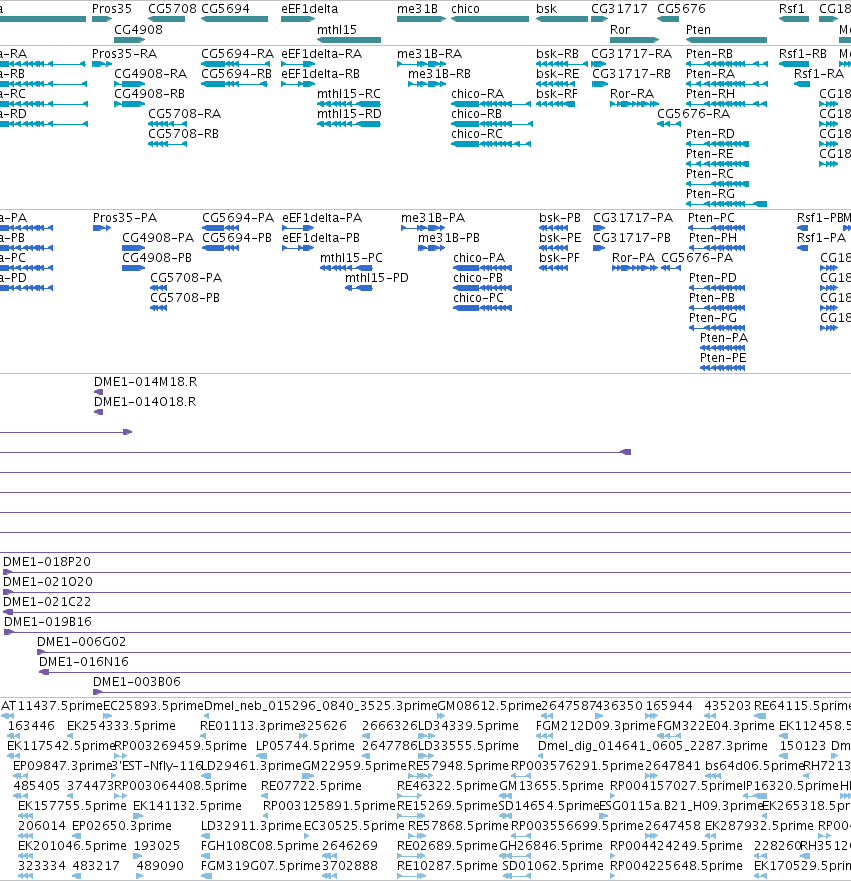Viewport: 851px width, 881px height.
Task: Click protein chico-PB
Action: pyautogui.click(x=483, y=288)
